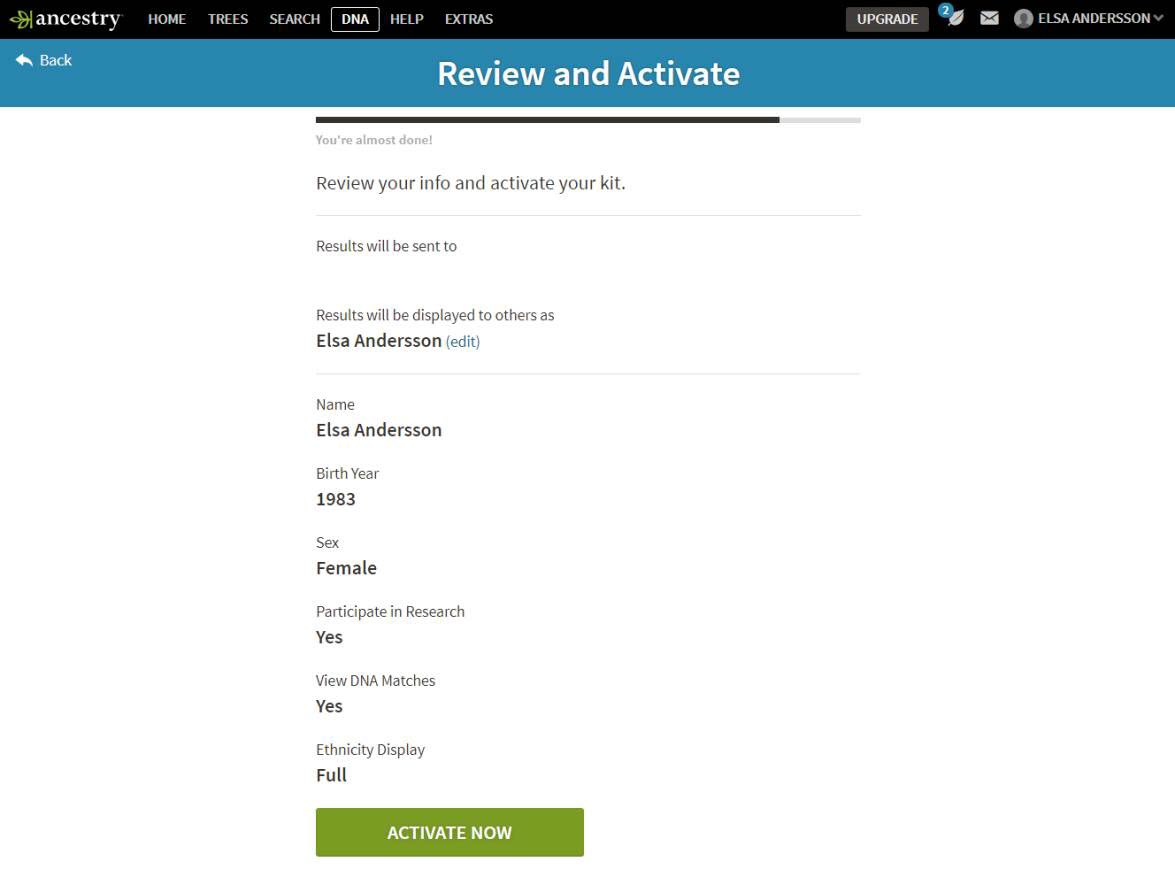Click edit next to Elsa Andersson
The height and width of the screenshot is (872, 1175).
click(x=462, y=341)
